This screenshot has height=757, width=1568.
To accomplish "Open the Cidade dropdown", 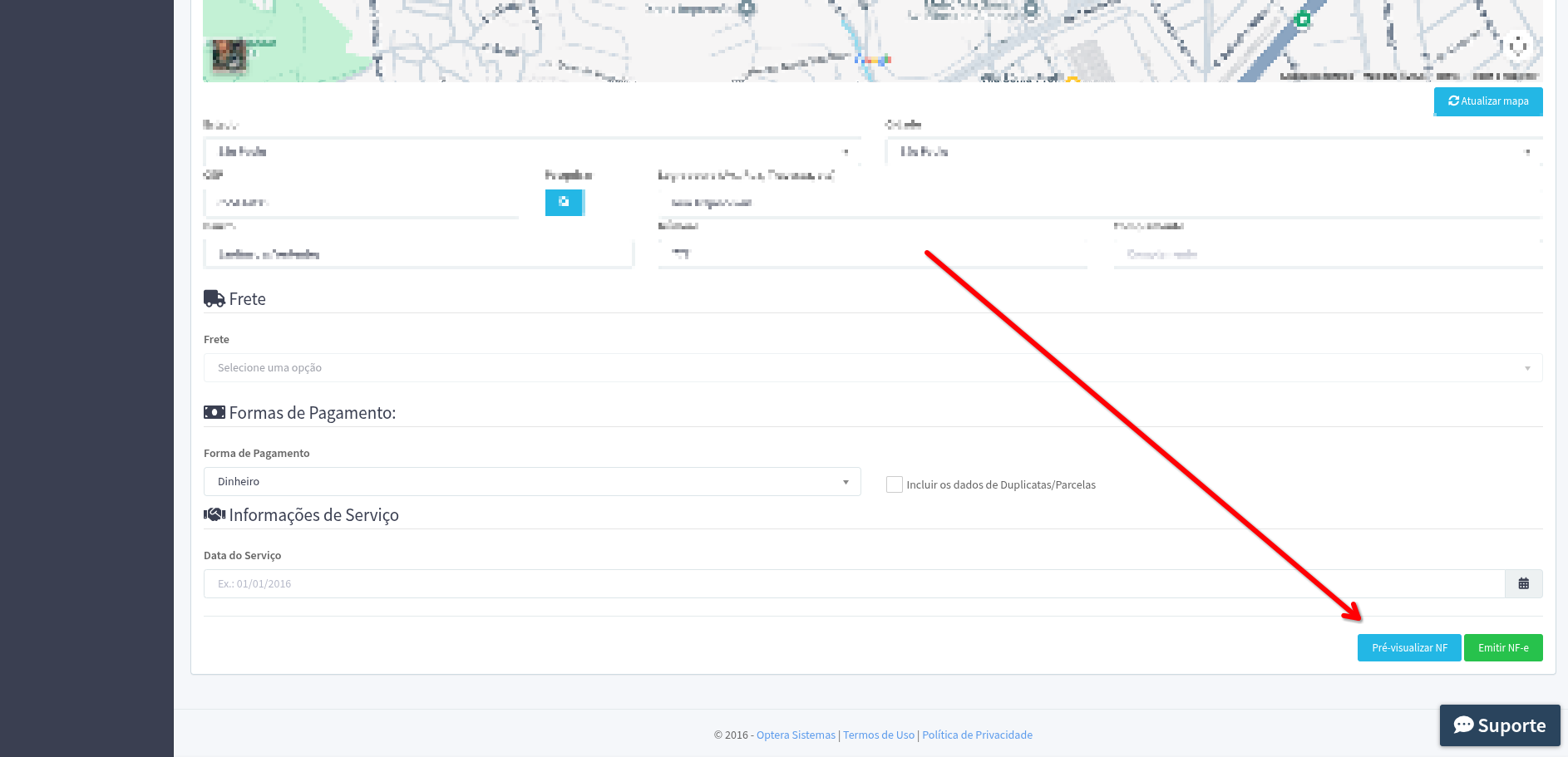I will [x=1213, y=152].
